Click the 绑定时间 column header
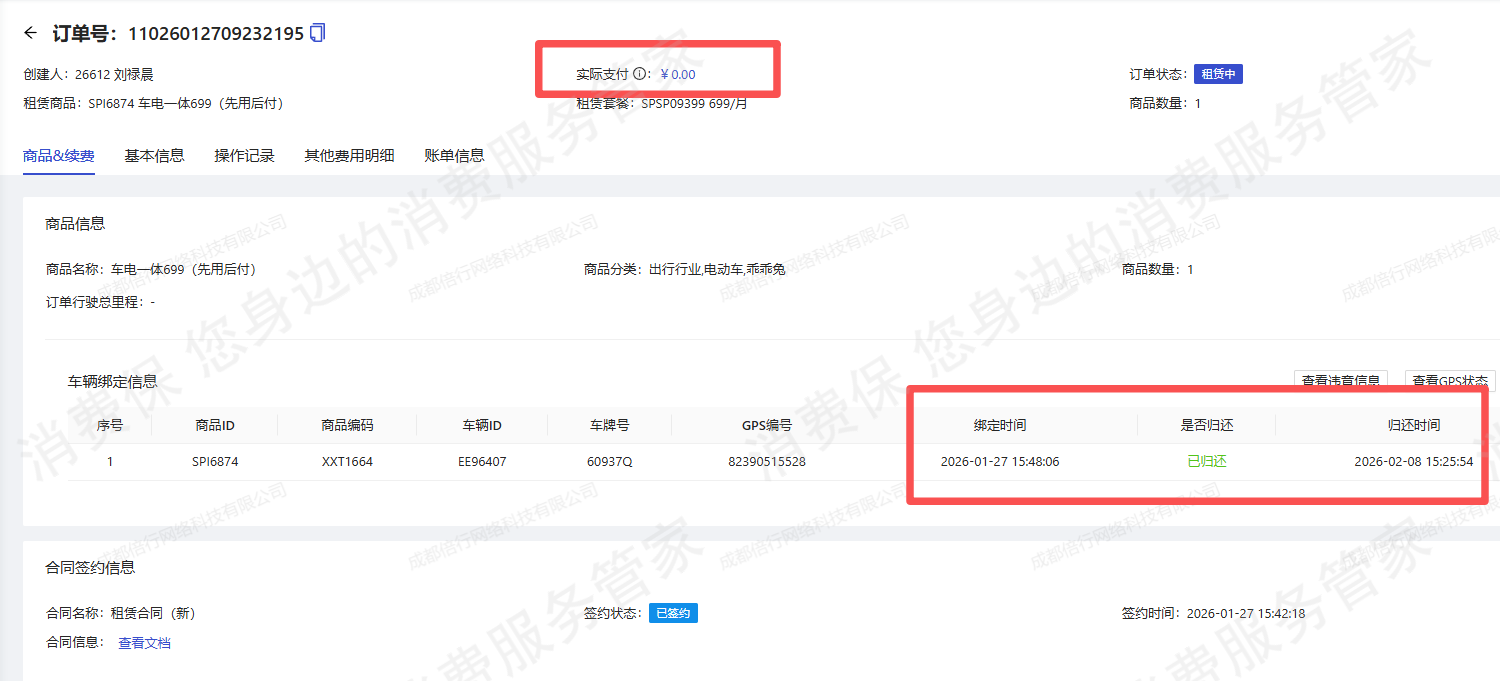Image resolution: width=1500 pixels, height=681 pixels. 1000,425
